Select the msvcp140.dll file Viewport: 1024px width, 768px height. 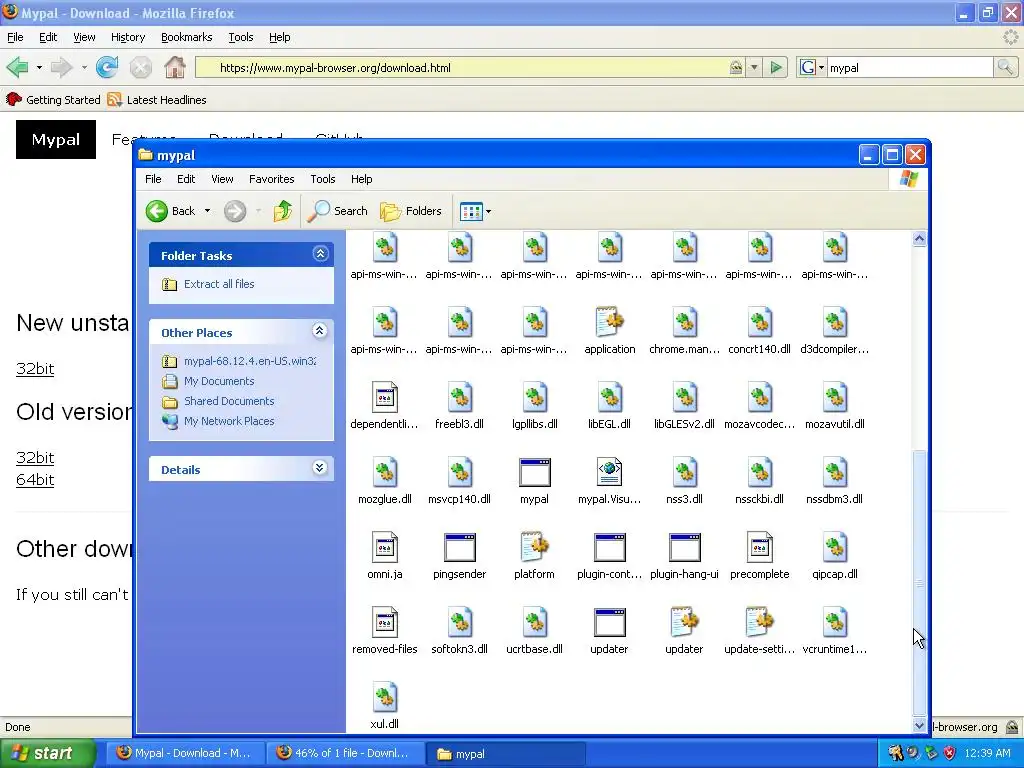(x=460, y=481)
